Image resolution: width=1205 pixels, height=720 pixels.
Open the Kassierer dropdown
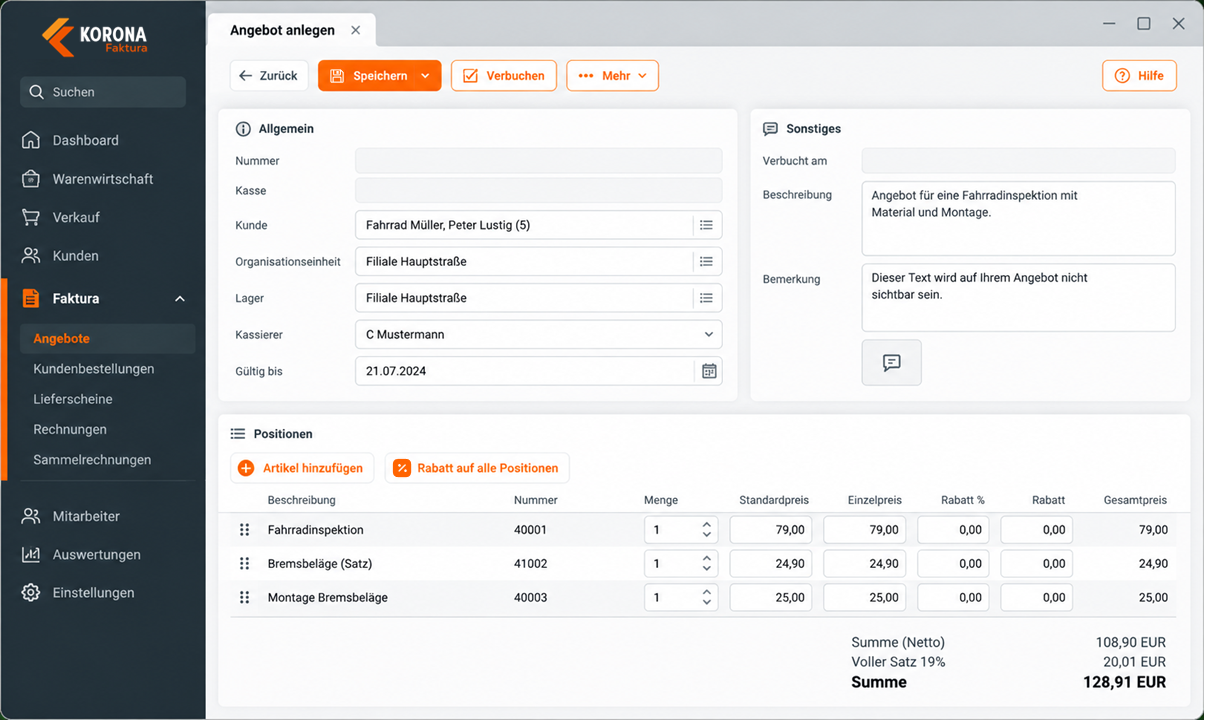pyautogui.click(x=538, y=334)
